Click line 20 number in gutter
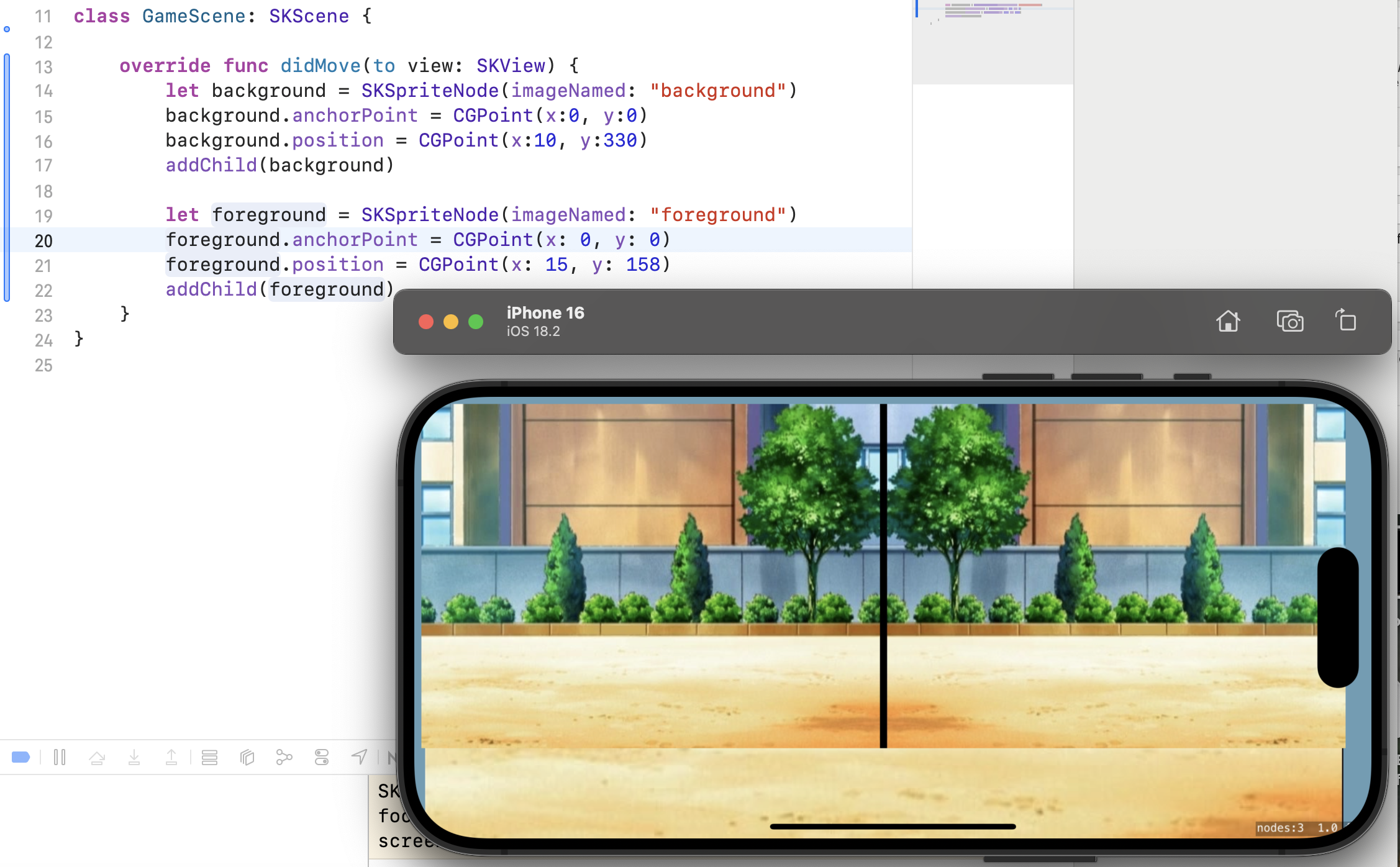This screenshot has width=1400, height=867. click(x=43, y=240)
